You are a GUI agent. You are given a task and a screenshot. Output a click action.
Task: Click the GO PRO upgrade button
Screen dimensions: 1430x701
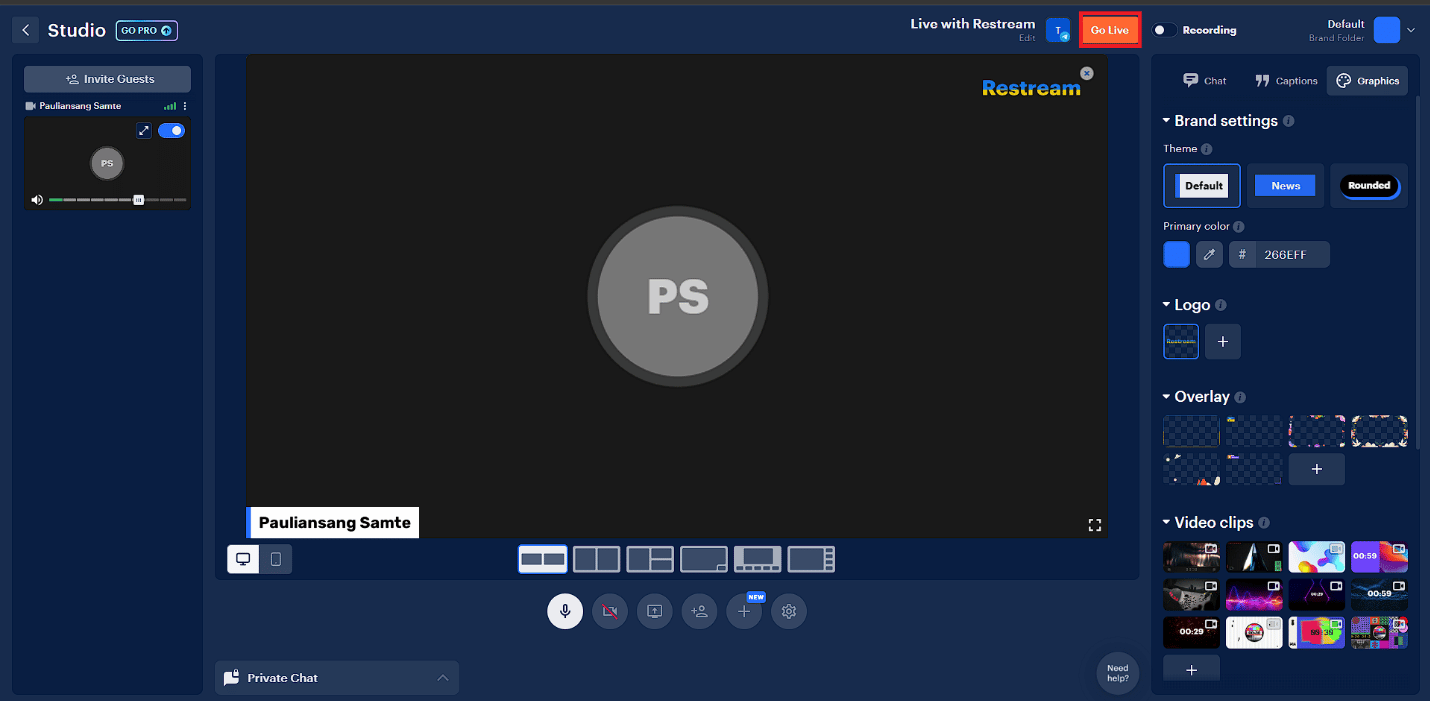click(x=147, y=31)
